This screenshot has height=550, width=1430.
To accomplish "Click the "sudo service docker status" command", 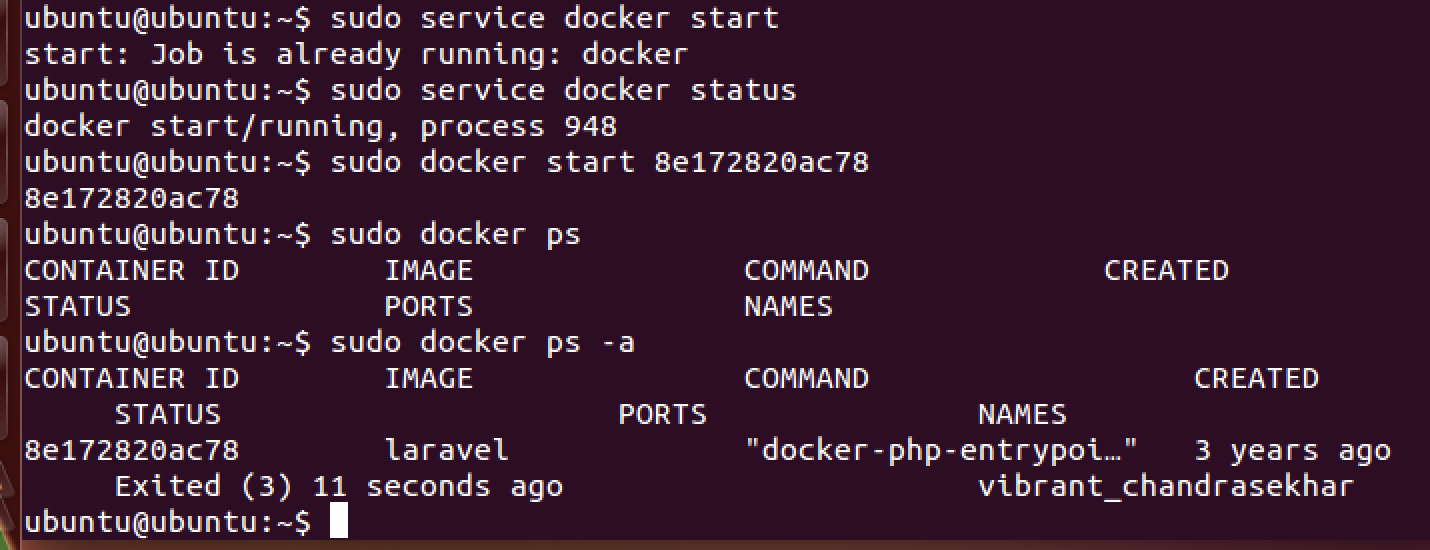I will point(563,90).
